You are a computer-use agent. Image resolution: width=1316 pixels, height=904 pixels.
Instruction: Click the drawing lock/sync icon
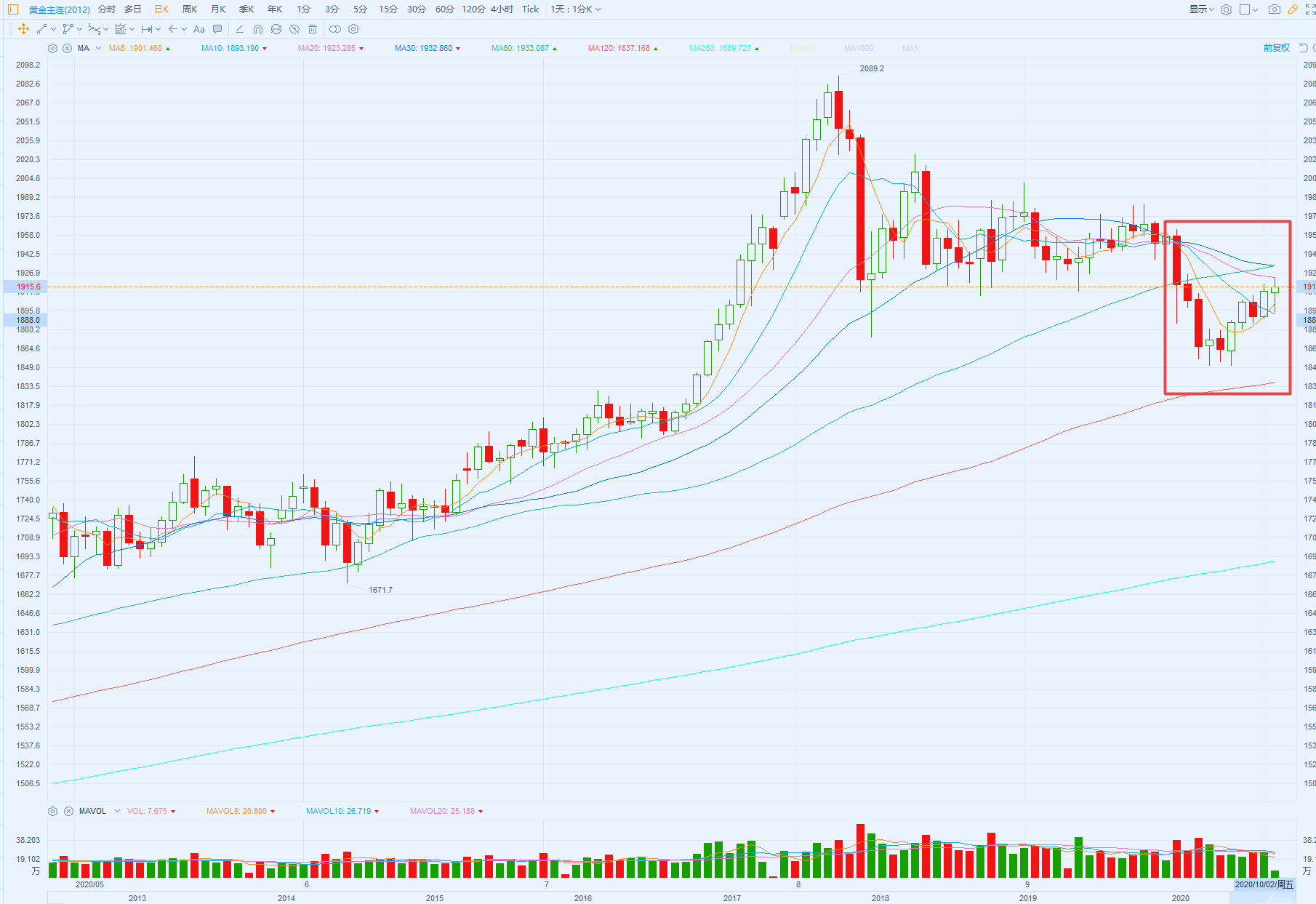point(276,29)
